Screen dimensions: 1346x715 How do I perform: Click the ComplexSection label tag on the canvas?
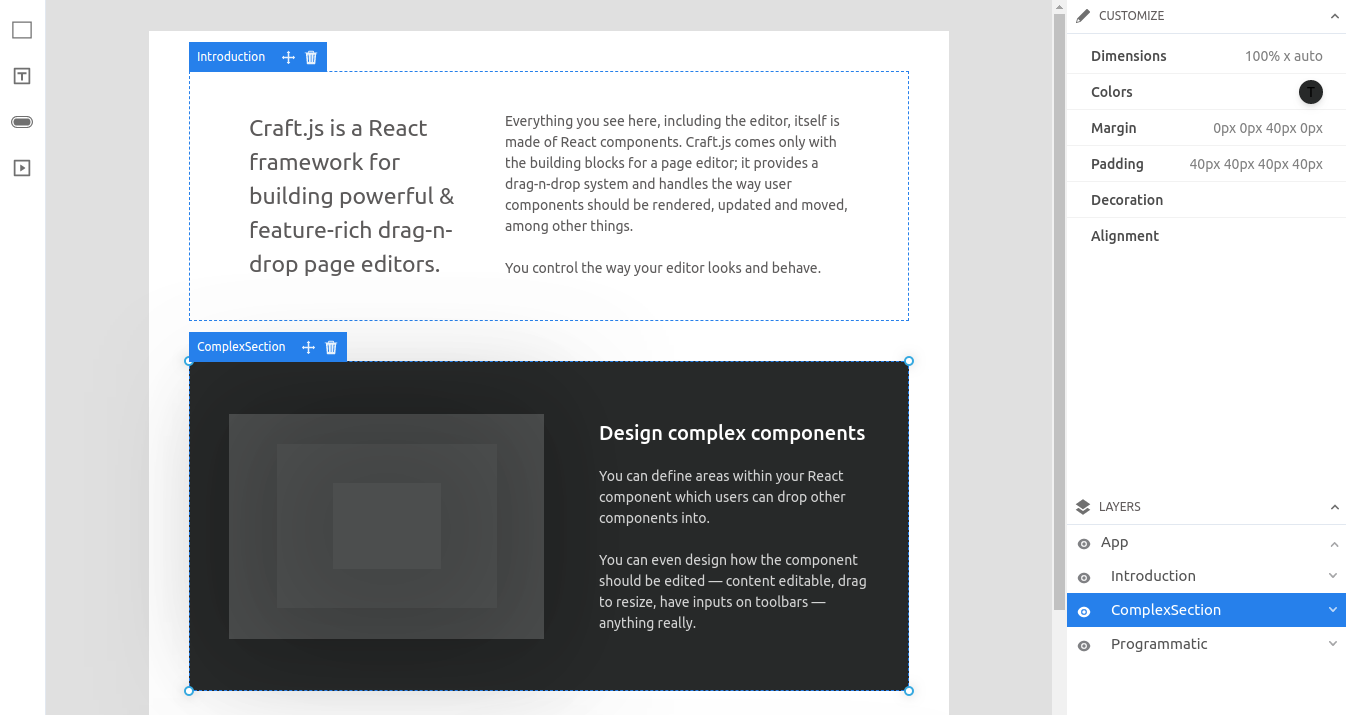241,347
